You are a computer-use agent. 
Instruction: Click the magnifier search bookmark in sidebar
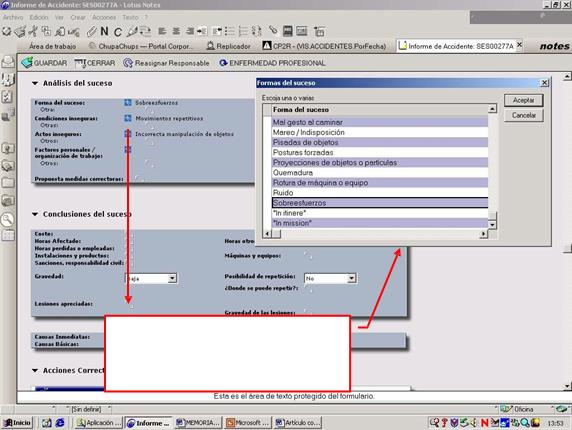click(x=7, y=219)
